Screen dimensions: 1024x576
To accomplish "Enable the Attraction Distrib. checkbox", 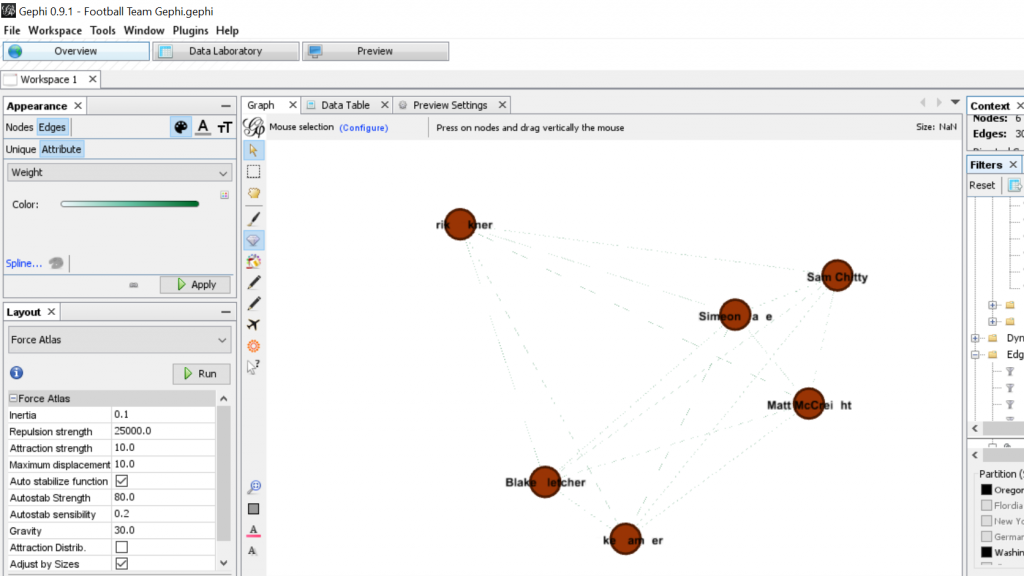I will [x=122, y=547].
